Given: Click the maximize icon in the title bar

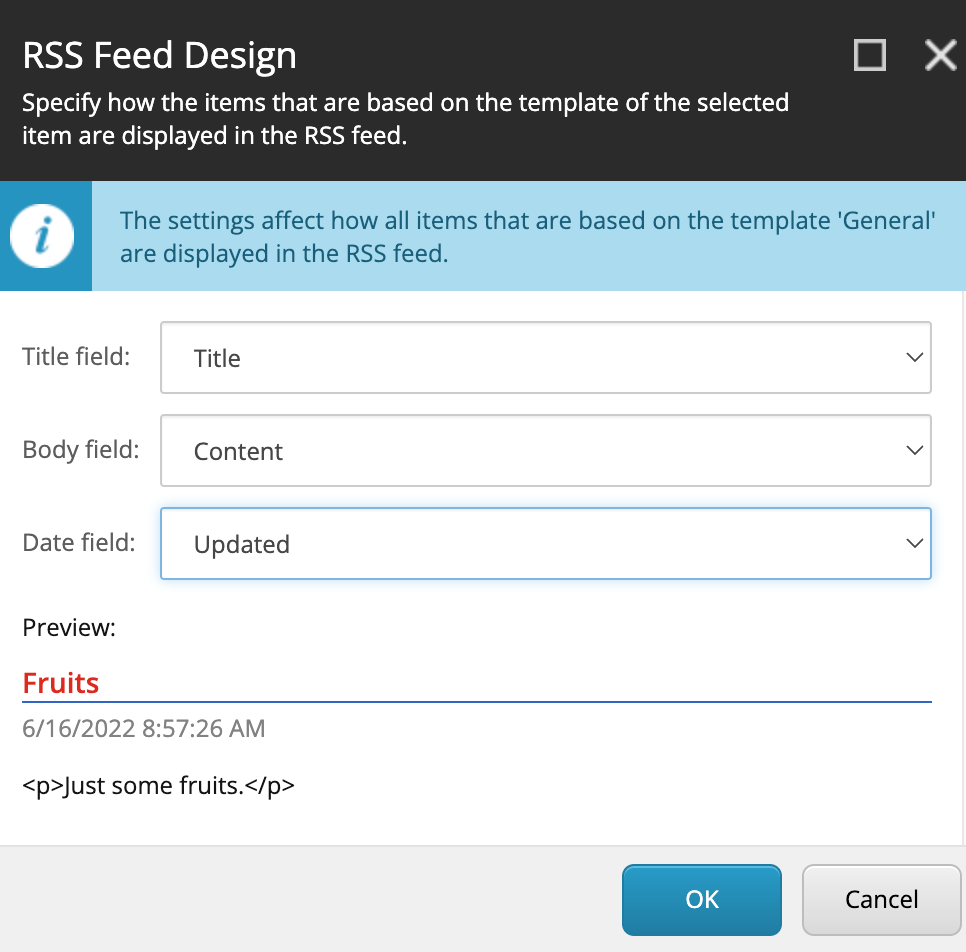Looking at the screenshot, I should [869, 55].
